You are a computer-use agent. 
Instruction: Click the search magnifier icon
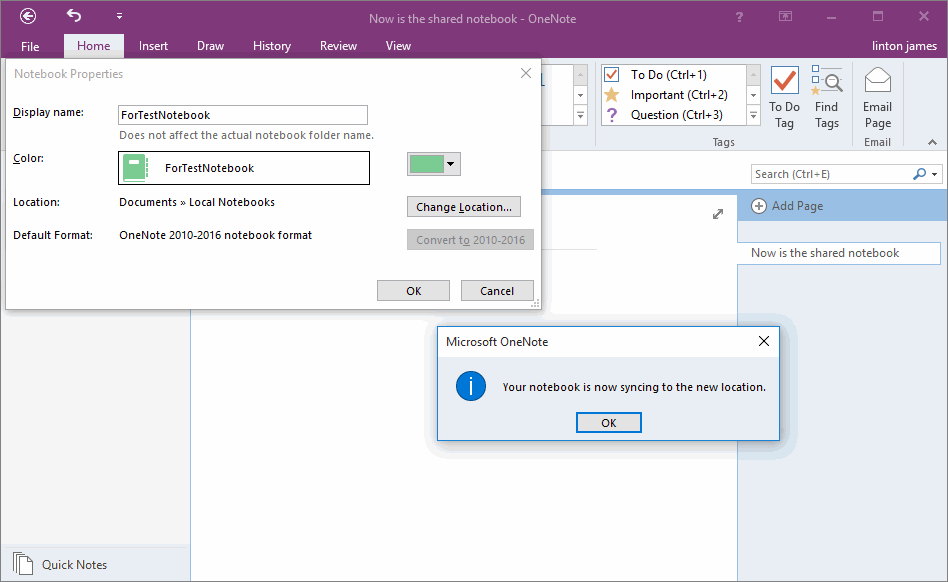pos(919,173)
